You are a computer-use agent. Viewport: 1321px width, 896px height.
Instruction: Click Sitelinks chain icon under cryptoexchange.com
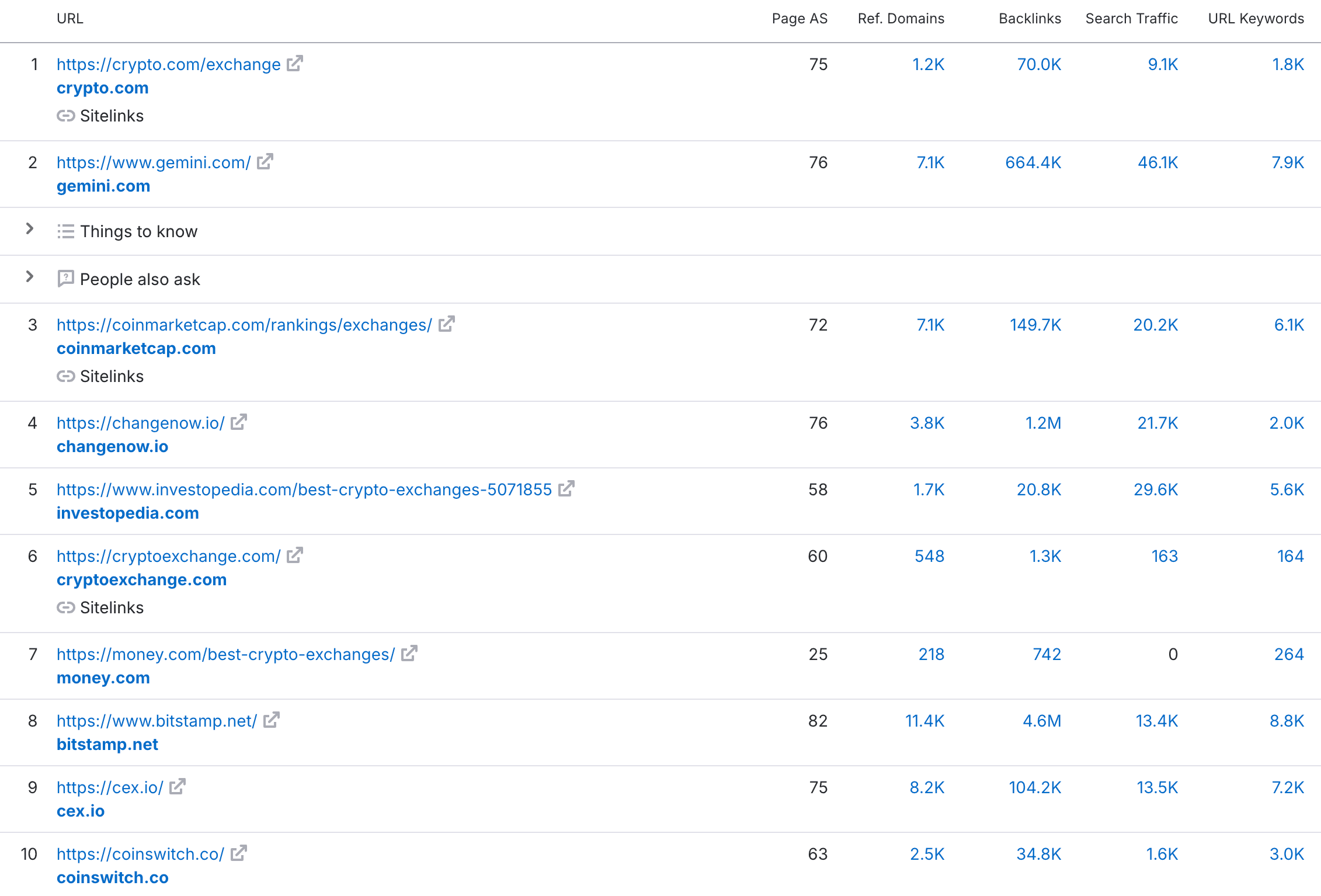point(65,607)
